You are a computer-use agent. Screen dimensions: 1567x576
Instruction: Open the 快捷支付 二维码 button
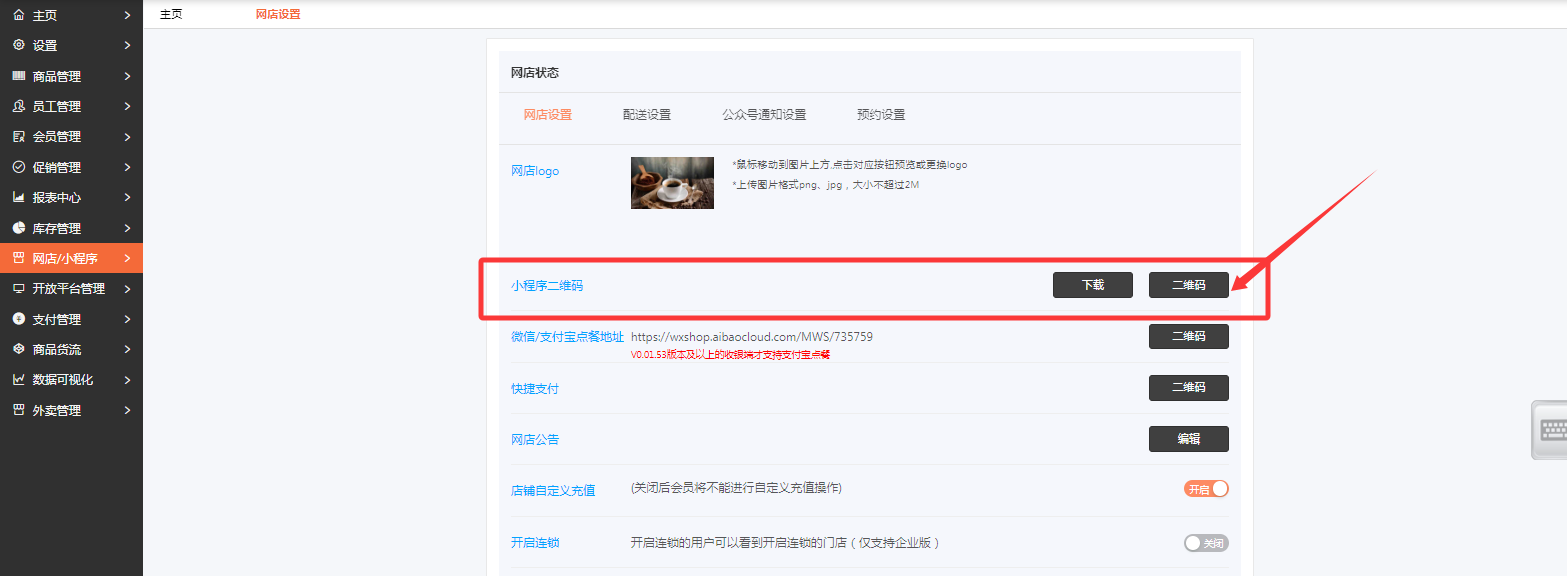(x=1188, y=388)
